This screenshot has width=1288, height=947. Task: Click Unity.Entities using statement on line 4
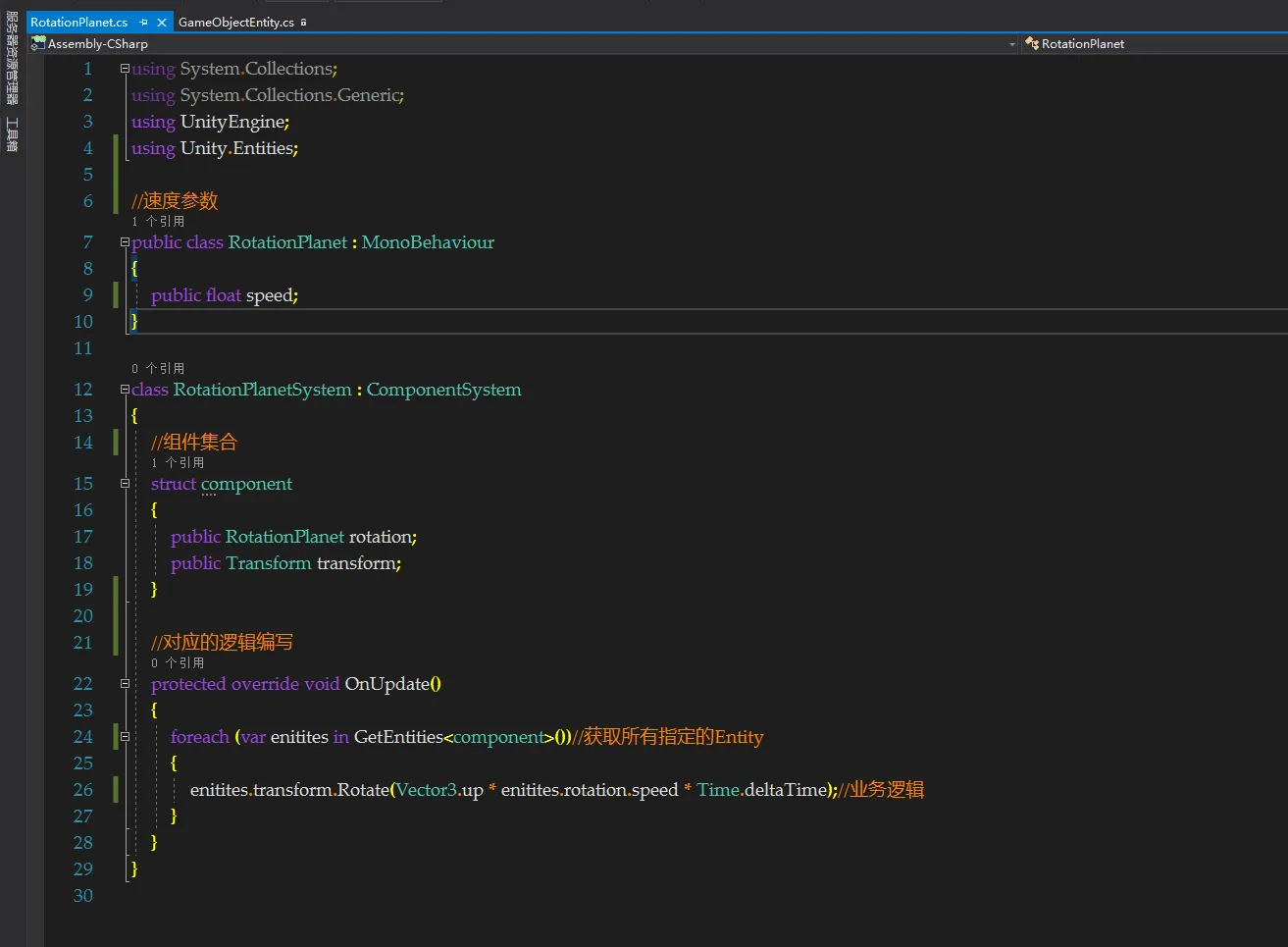tap(236, 148)
